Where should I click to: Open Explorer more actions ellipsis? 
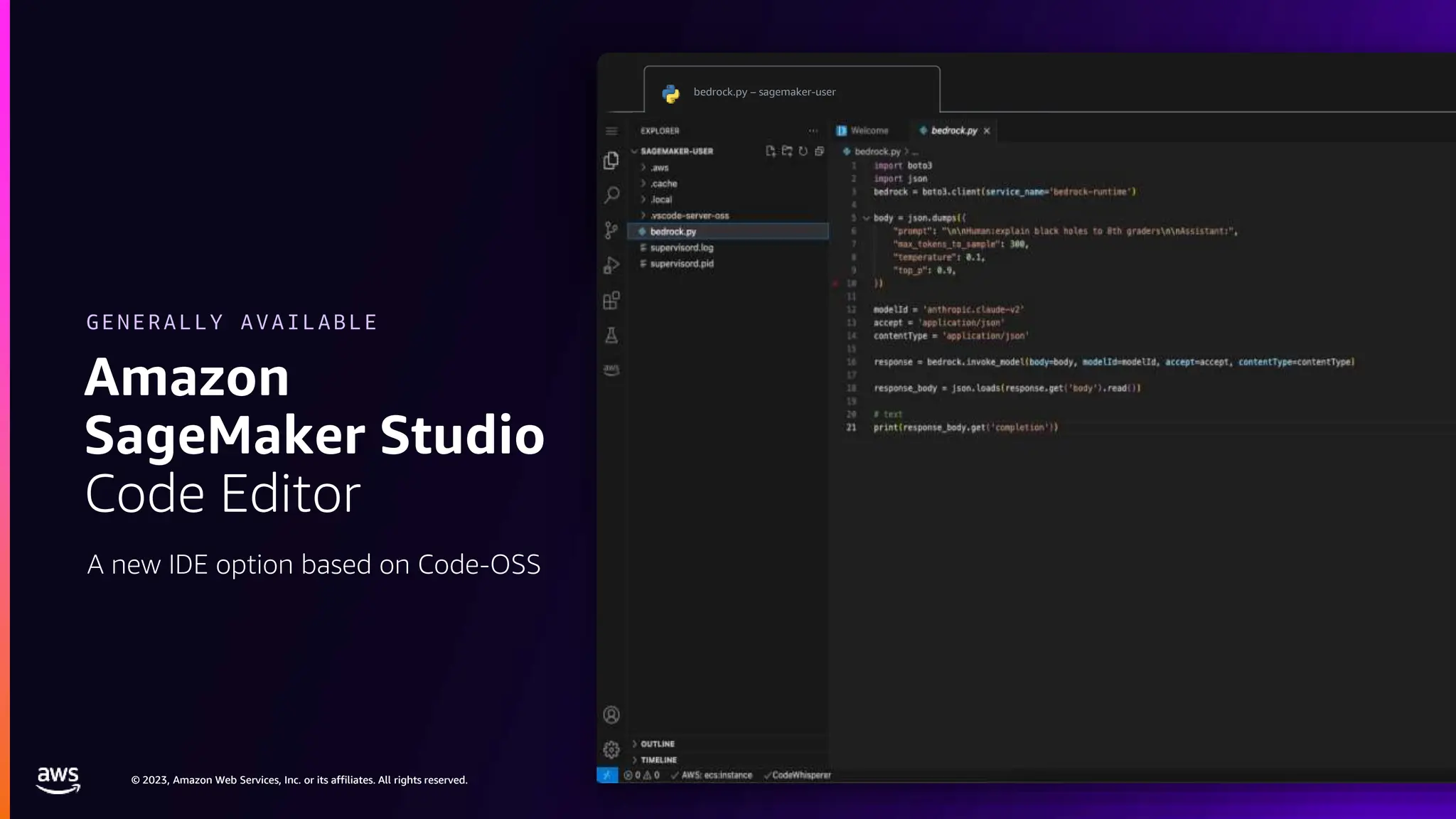coord(813,131)
